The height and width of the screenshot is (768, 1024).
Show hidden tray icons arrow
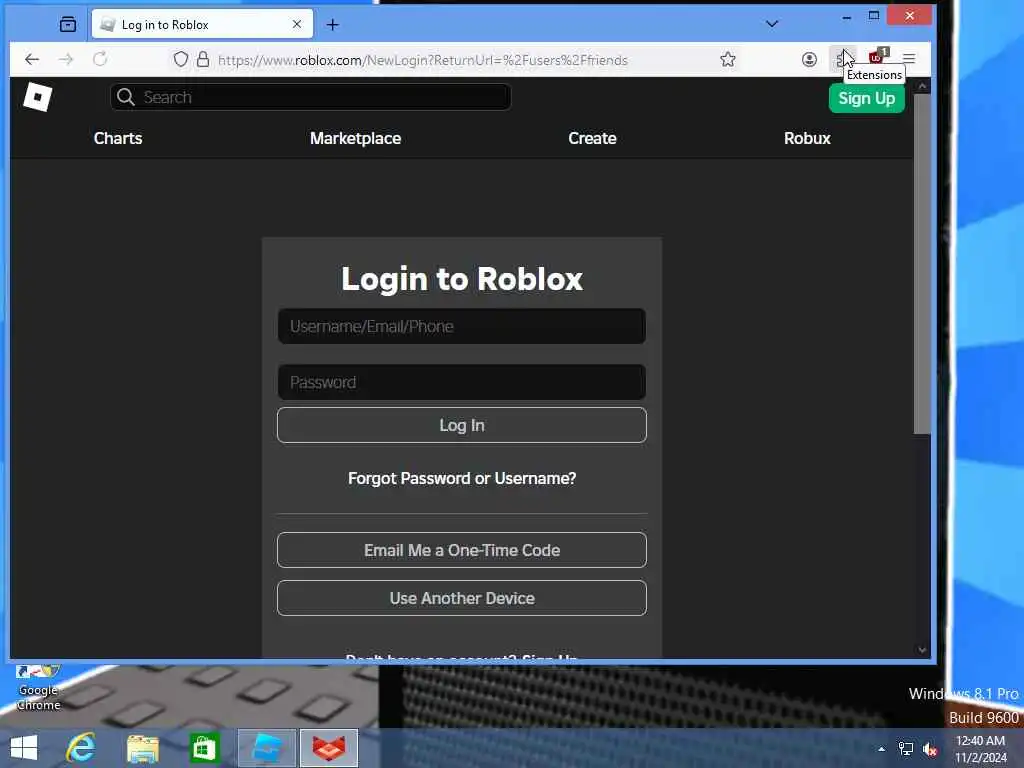(x=882, y=749)
